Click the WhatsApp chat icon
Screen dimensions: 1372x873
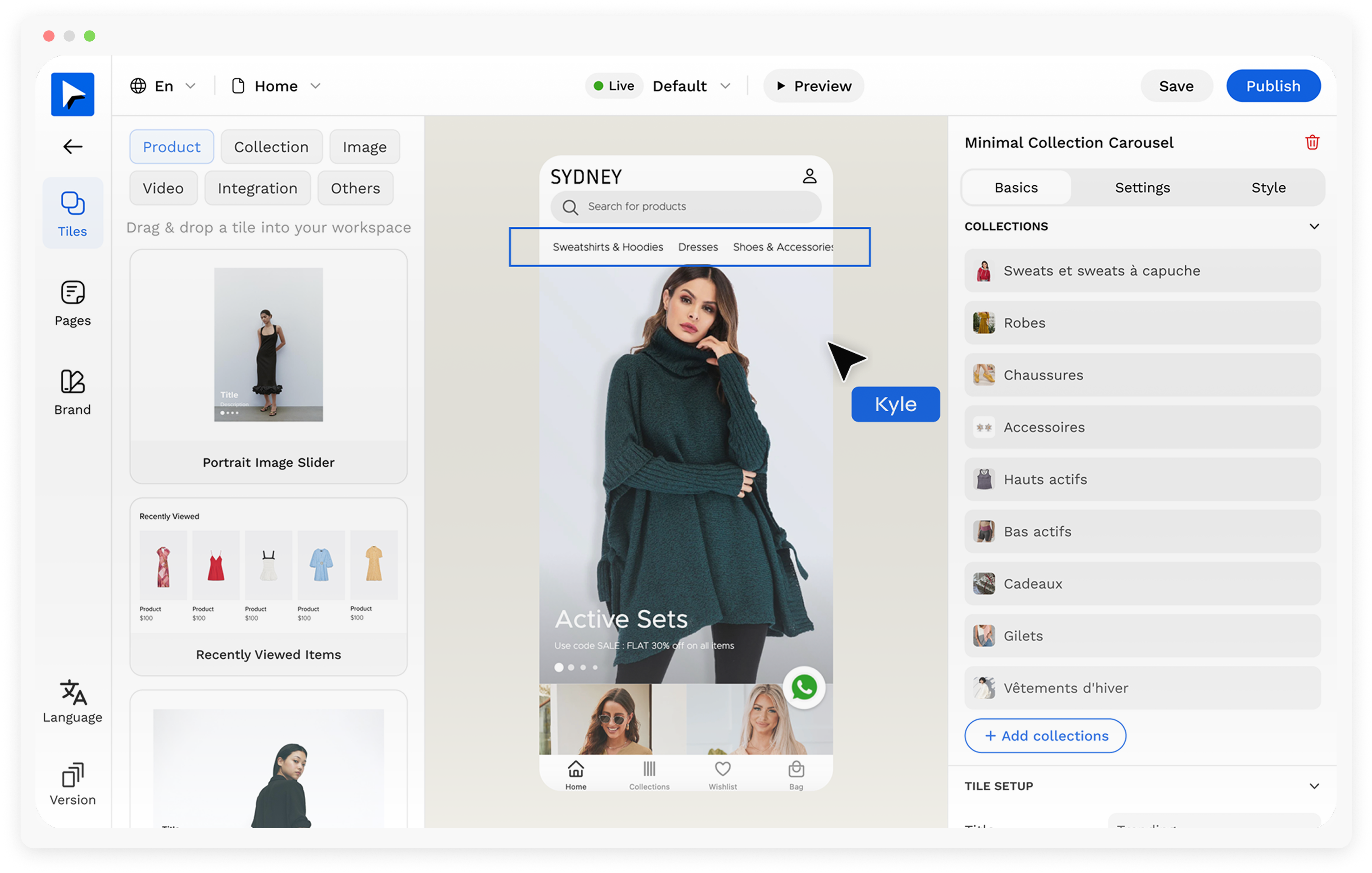coord(804,687)
